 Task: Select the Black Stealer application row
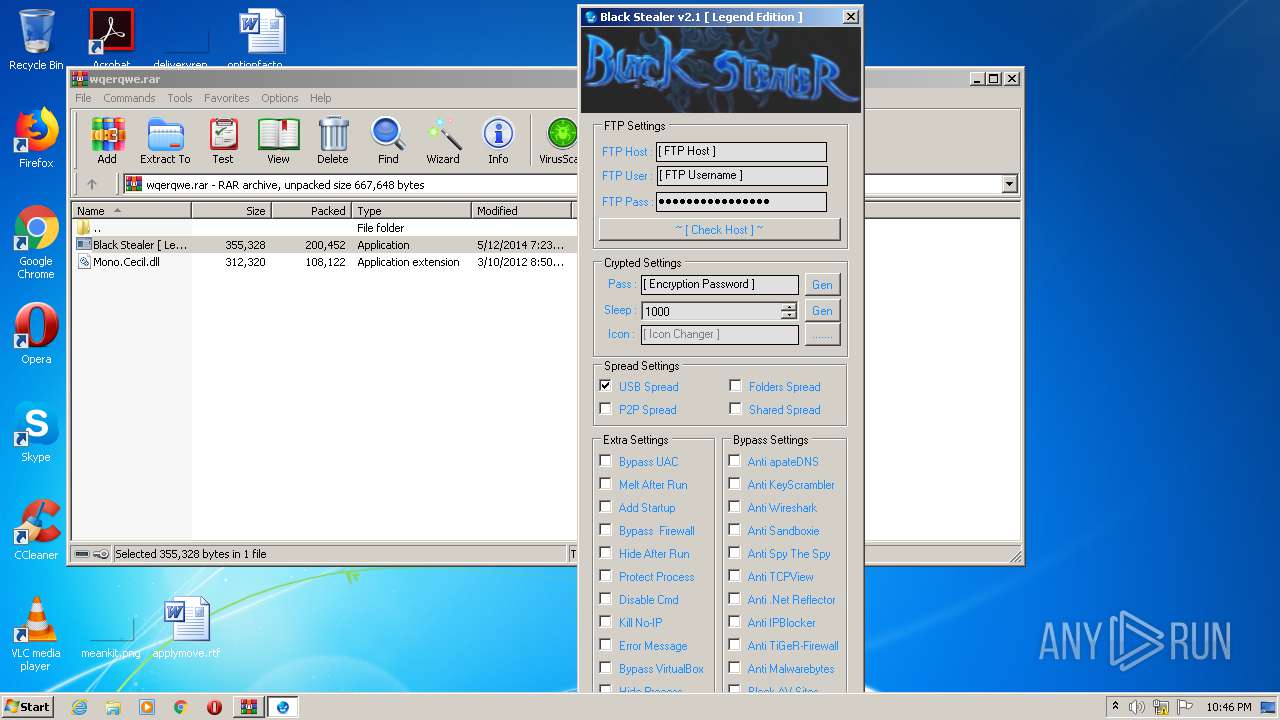pyautogui.click(x=324, y=245)
